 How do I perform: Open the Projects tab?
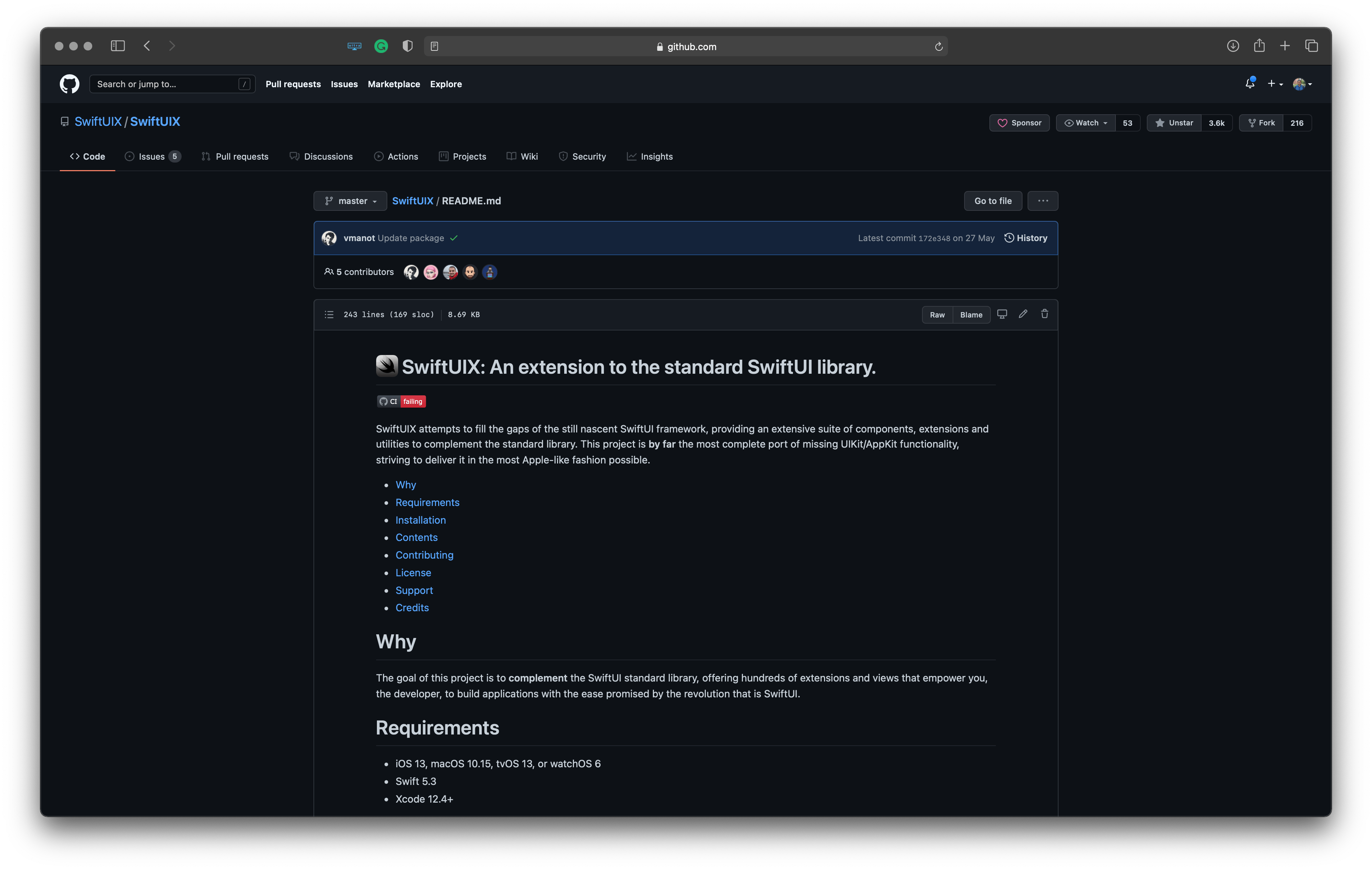click(x=462, y=156)
